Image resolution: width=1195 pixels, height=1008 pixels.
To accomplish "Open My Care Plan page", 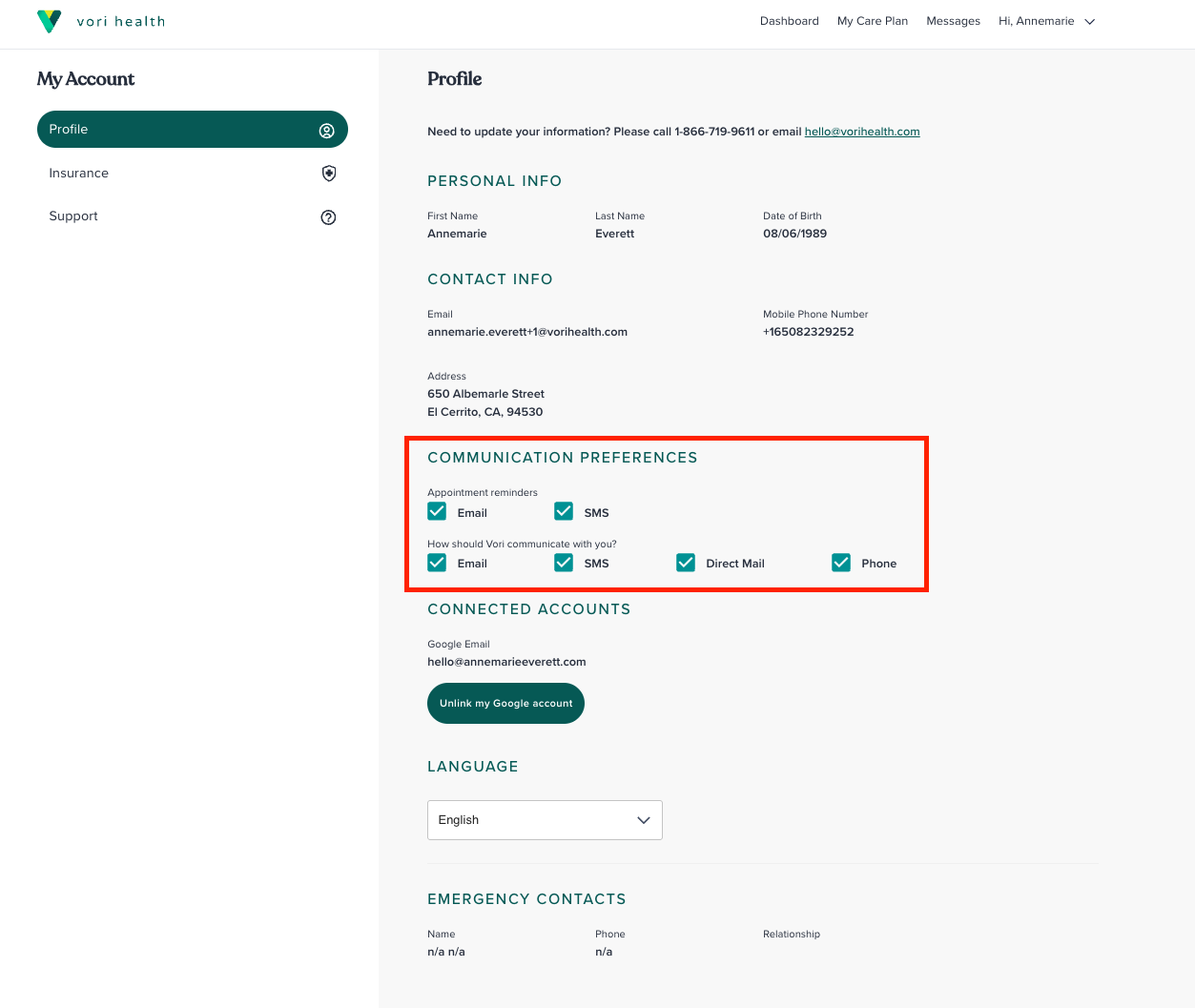I will [x=872, y=21].
